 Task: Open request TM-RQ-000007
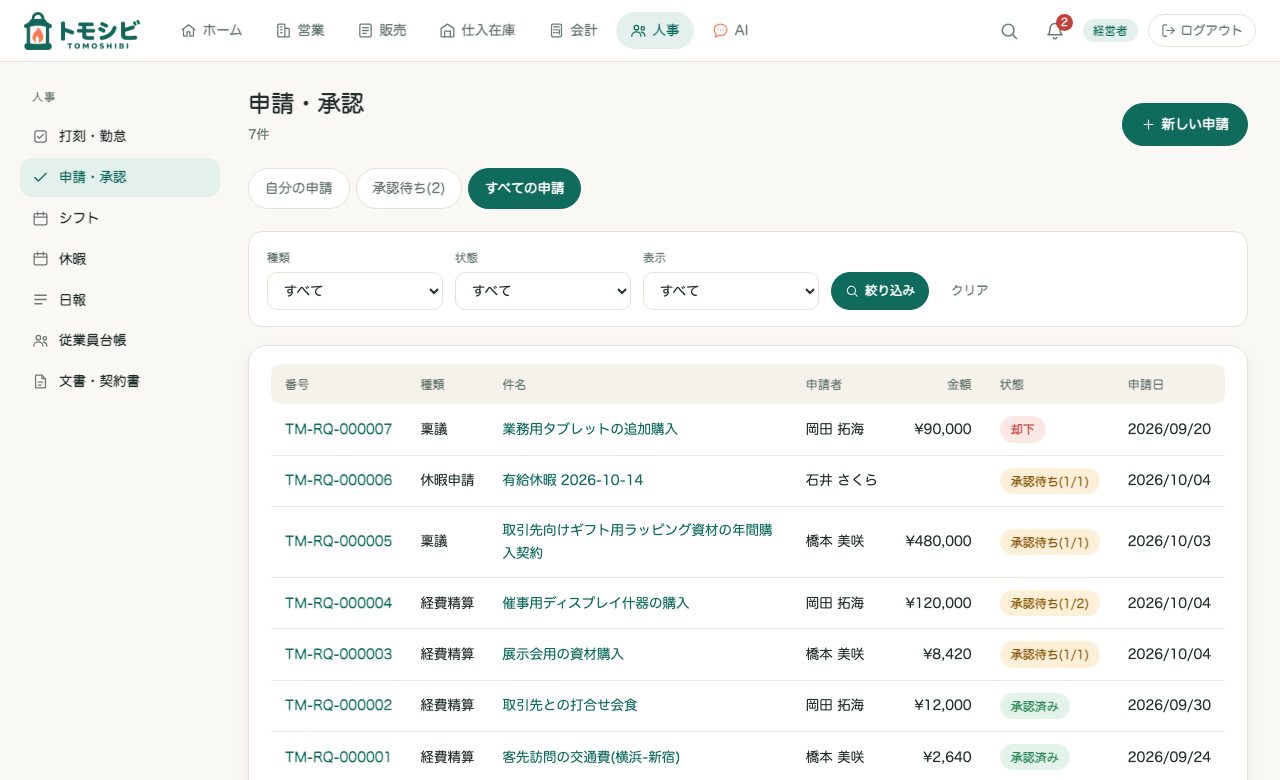pyautogui.click(x=339, y=429)
